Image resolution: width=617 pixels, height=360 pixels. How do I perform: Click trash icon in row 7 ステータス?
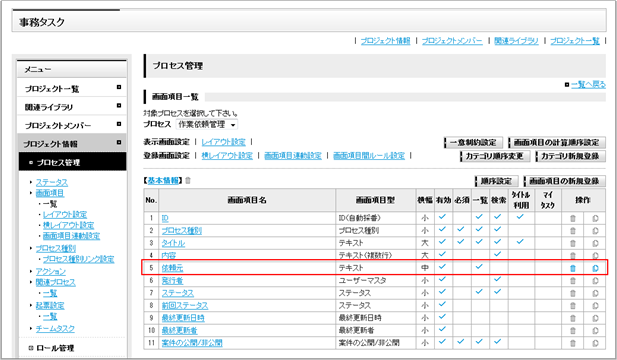573,293
